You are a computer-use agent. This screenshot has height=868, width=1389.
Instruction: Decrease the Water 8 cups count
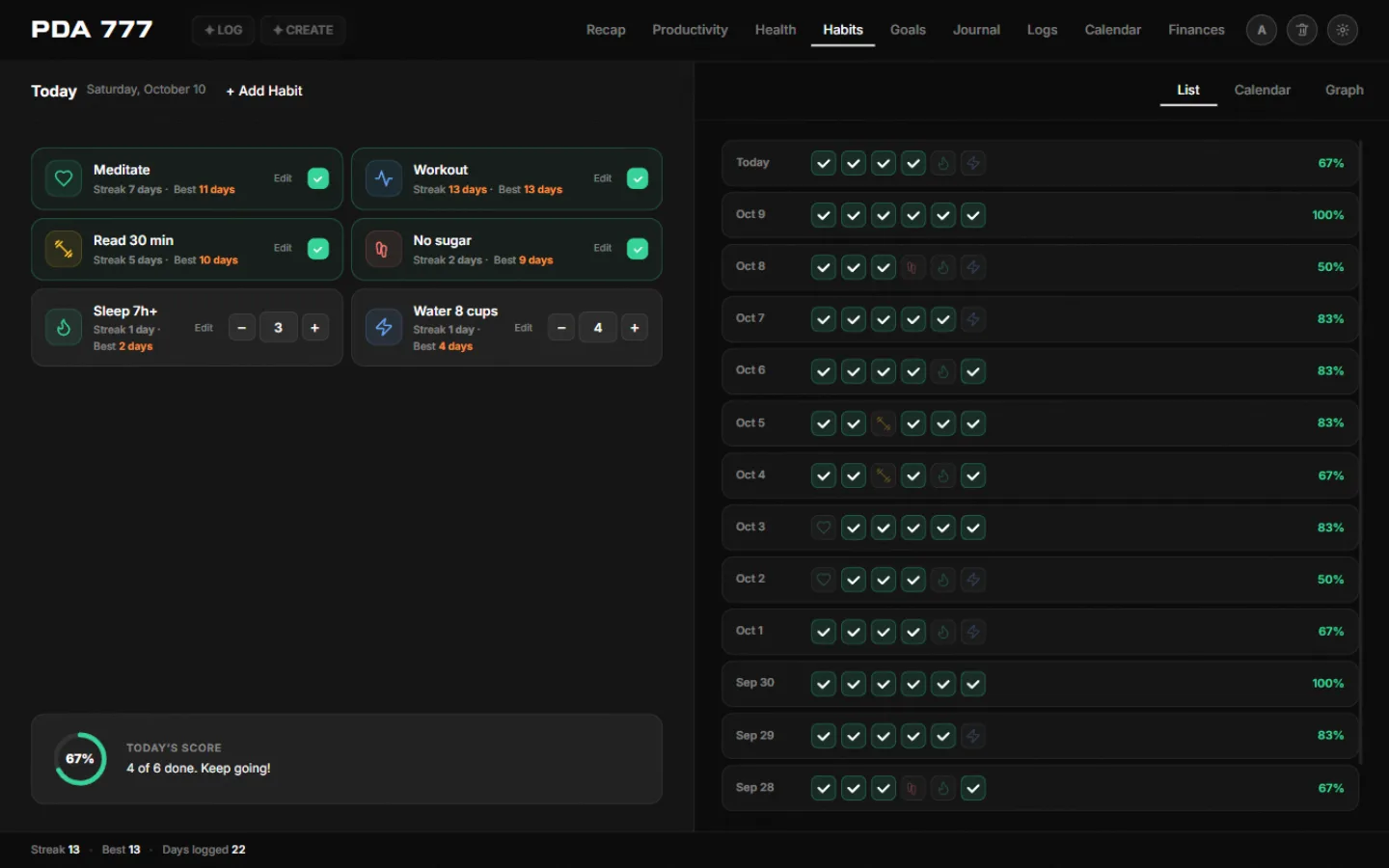point(561,328)
